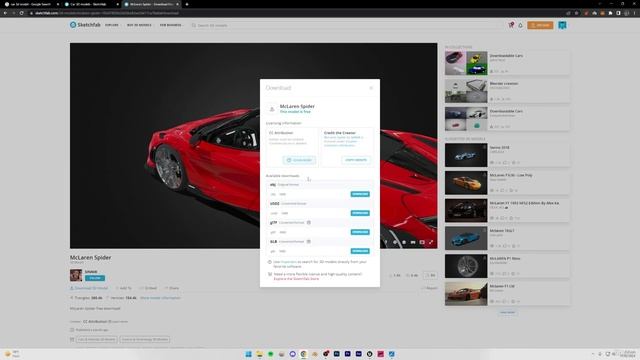Open the Buy 3D Models menu

(139, 25)
